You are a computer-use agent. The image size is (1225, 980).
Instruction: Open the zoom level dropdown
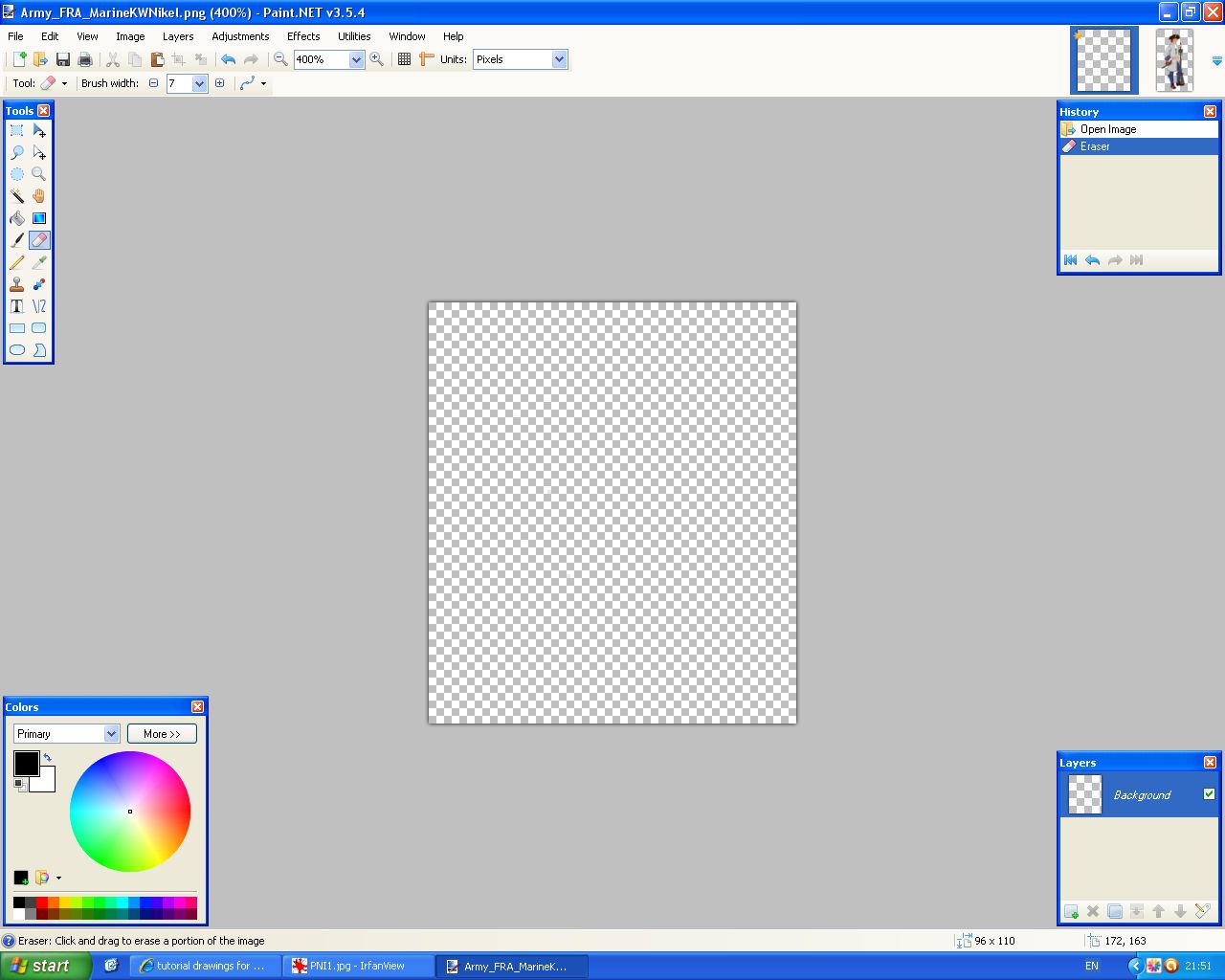pos(356,59)
